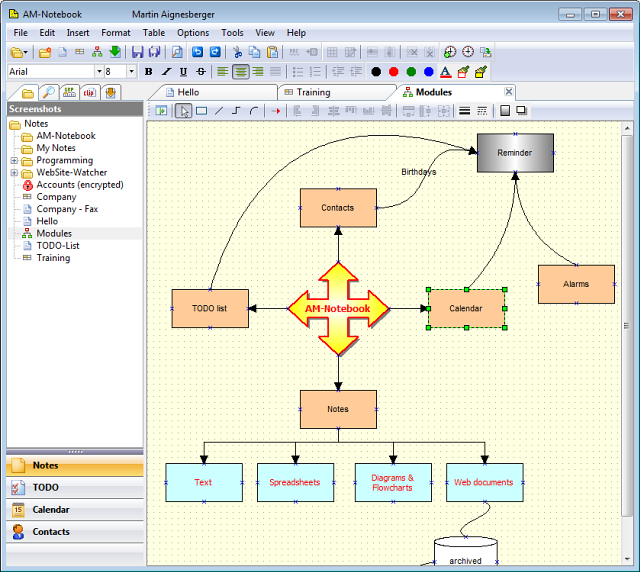Click the add alarm clock icon
Viewport: 640px width, 572px height.
450,52
